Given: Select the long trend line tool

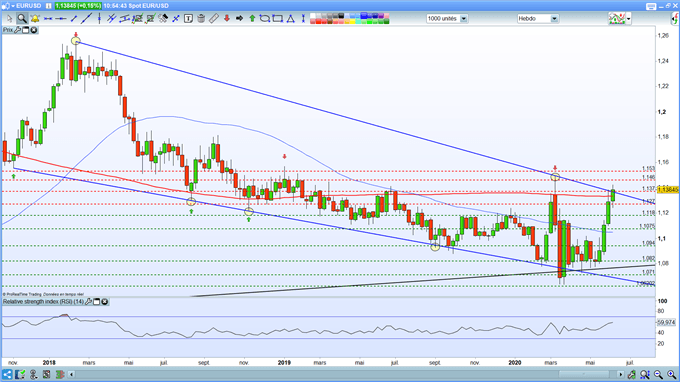Looking at the screenshot, I should (86, 19).
